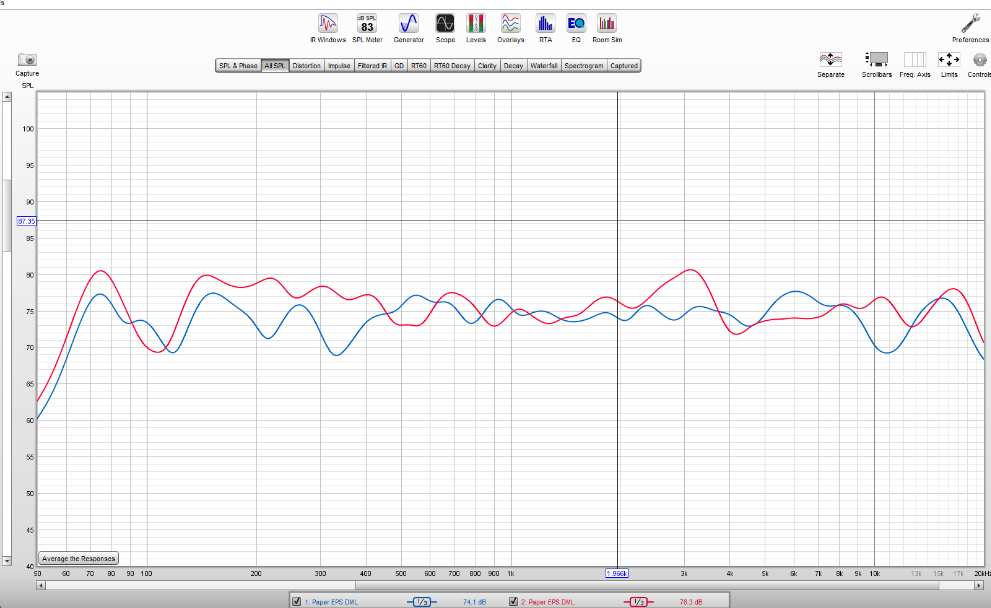Open the RTA analyzer
The width and height of the screenshot is (991, 608).
[545, 28]
